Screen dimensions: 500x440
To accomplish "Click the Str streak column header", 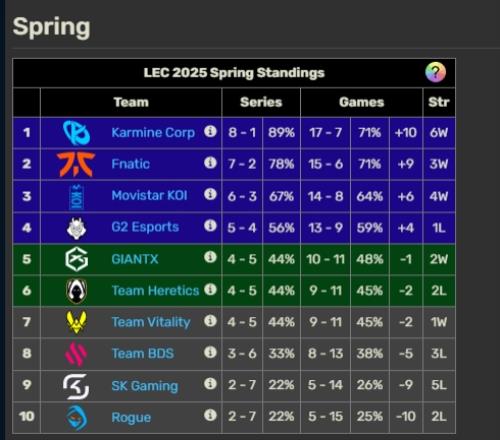I will point(439,102).
